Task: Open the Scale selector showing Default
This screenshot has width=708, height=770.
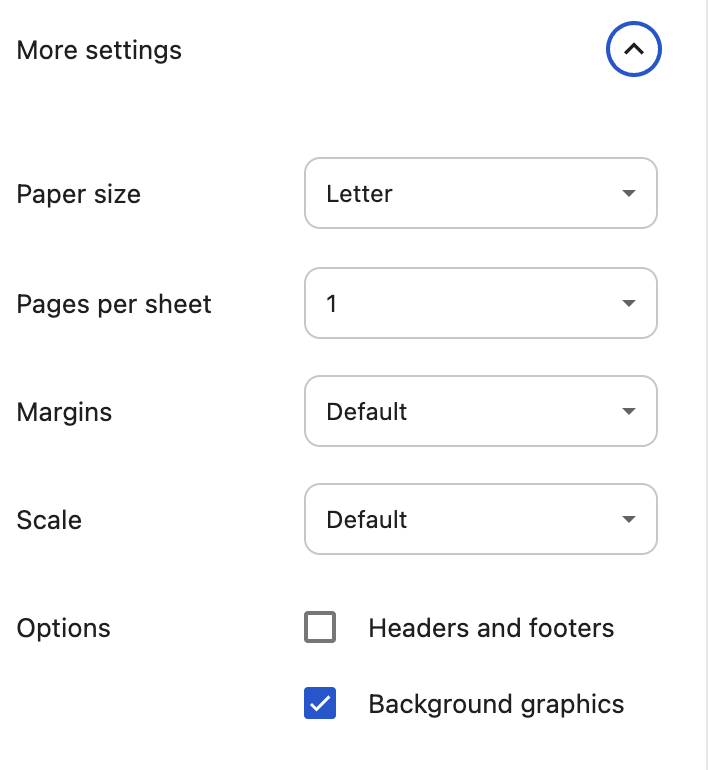Action: point(481,519)
